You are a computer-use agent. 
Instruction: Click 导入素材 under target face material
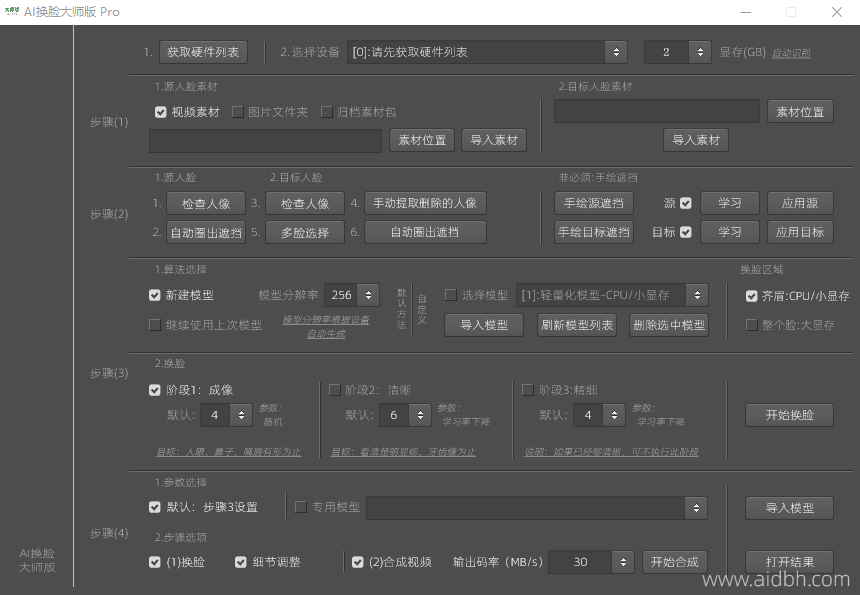[x=696, y=140]
